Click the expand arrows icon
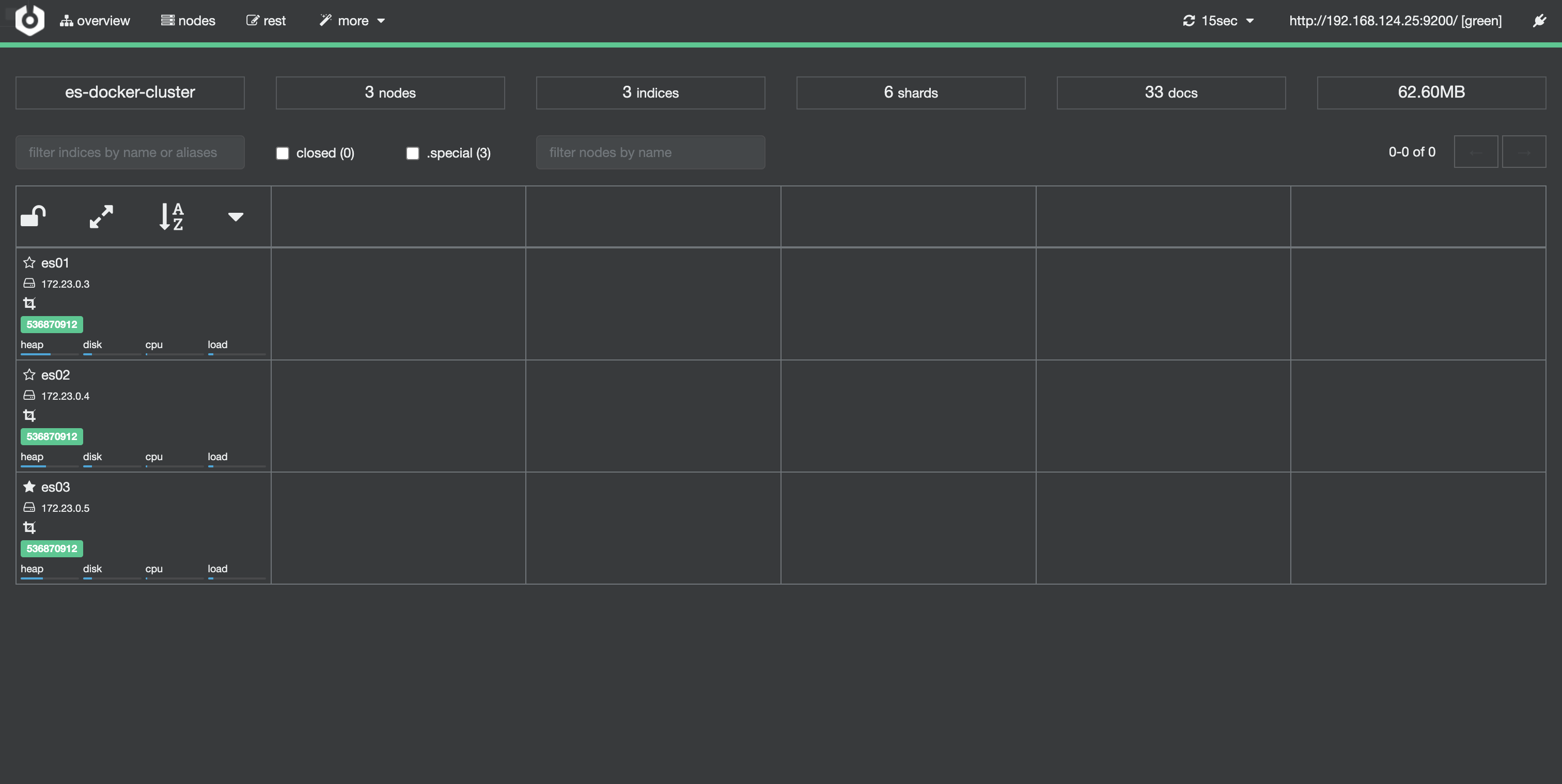The width and height of the screenshot is (1562, 784). point(101,216)
